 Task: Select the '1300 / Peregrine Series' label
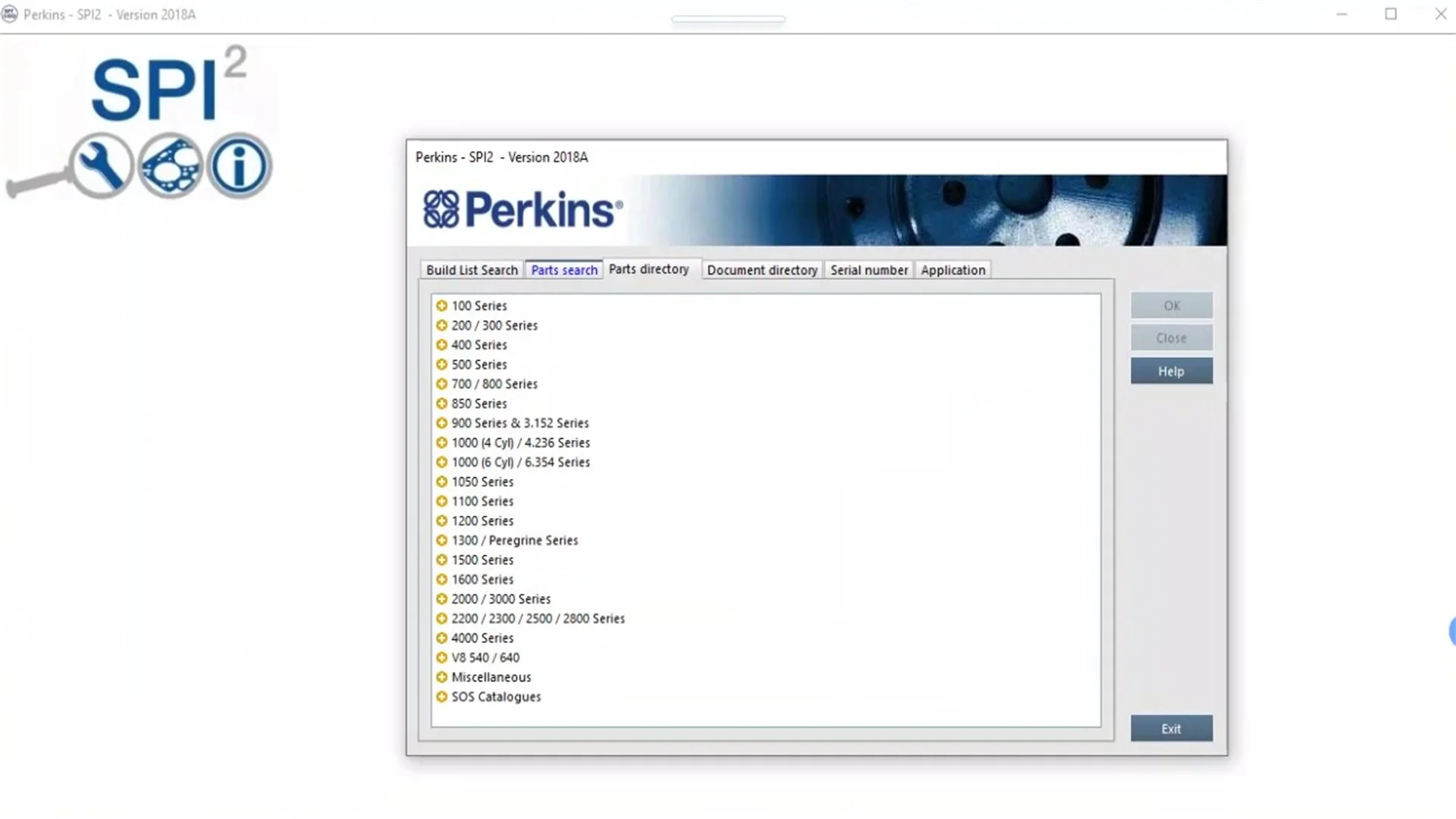click(x=515, y=541)
